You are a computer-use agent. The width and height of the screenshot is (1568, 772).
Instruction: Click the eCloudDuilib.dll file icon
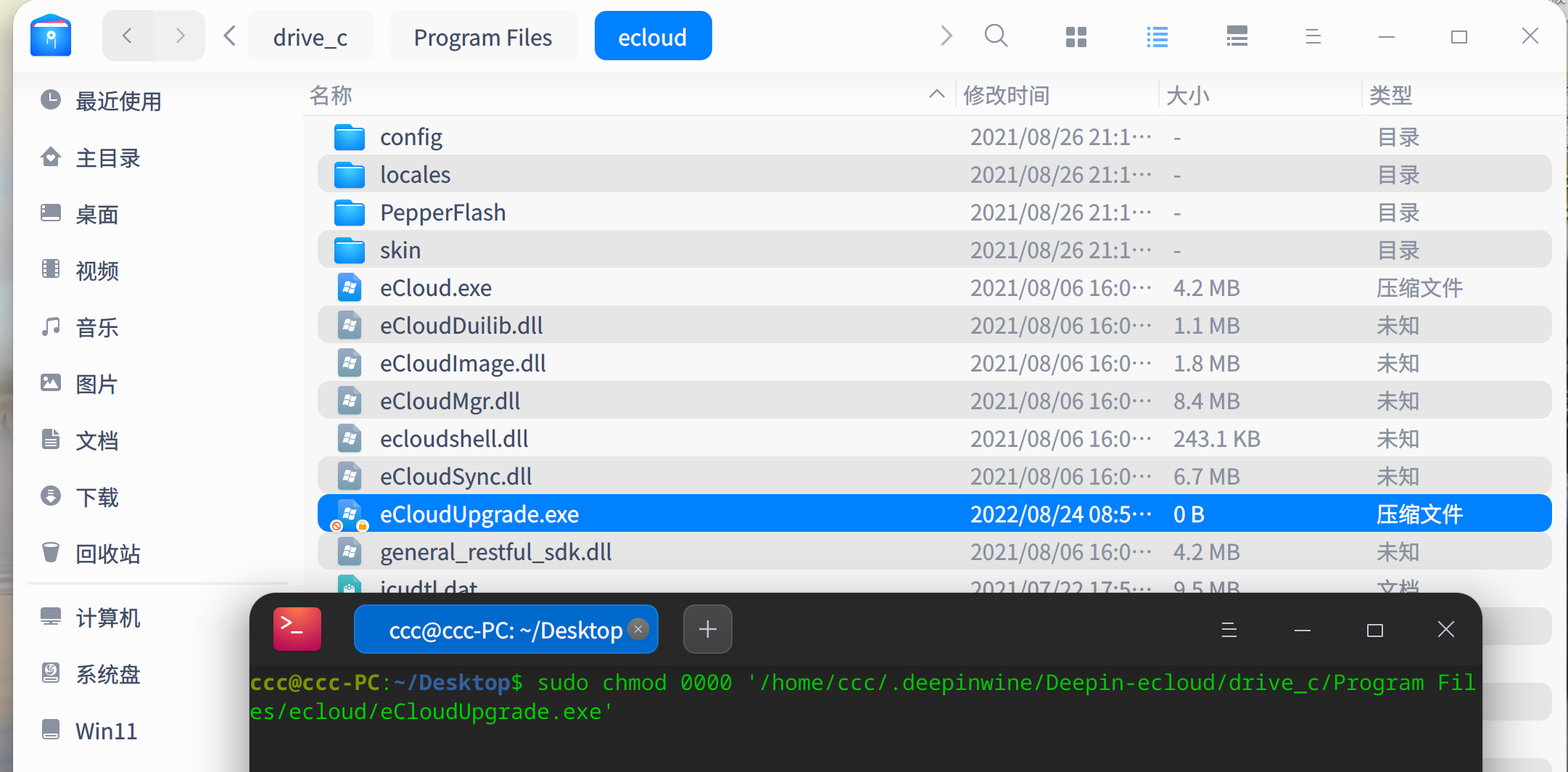[x=350, y=326]
